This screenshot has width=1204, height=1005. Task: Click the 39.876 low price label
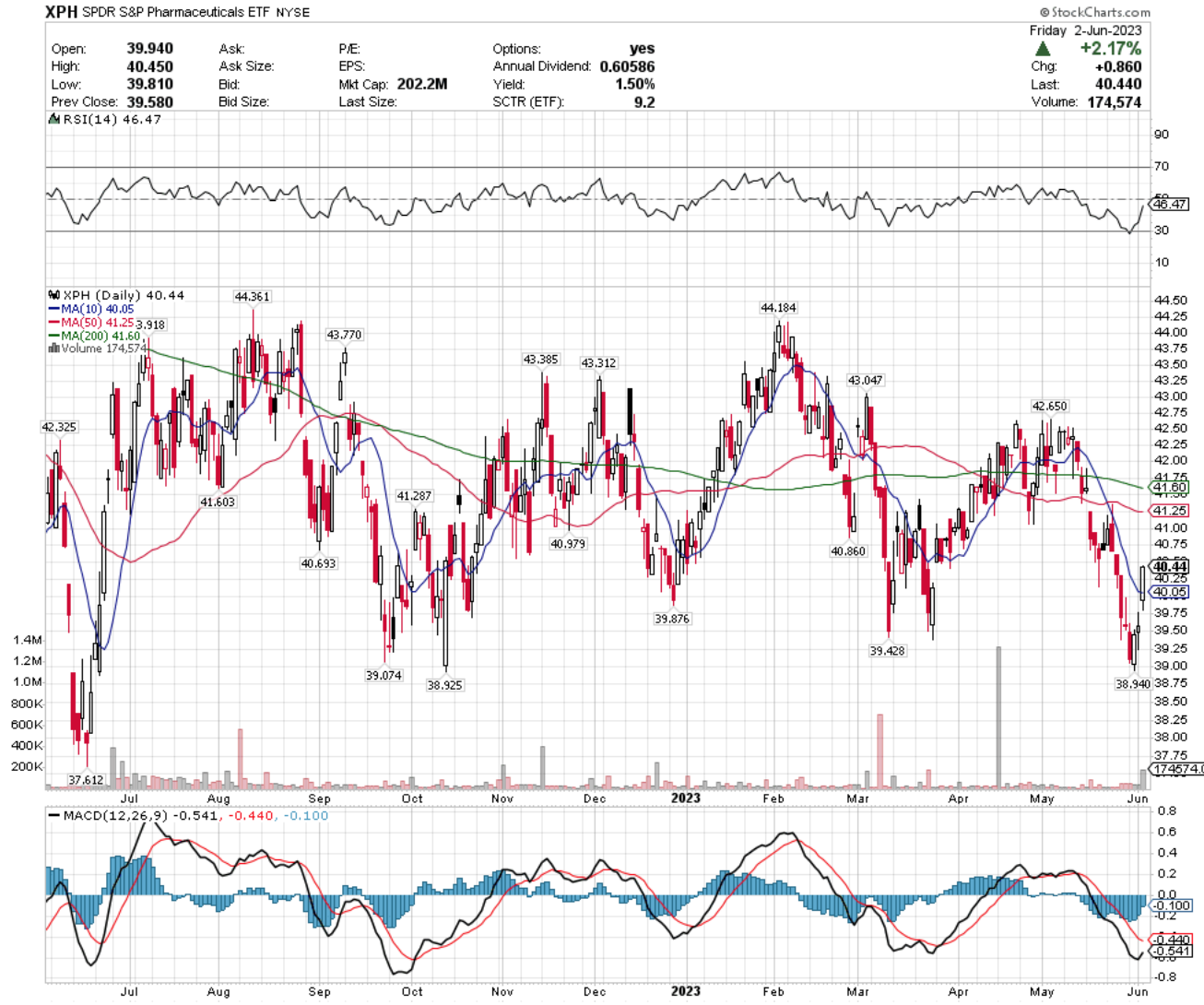(672, 620)
